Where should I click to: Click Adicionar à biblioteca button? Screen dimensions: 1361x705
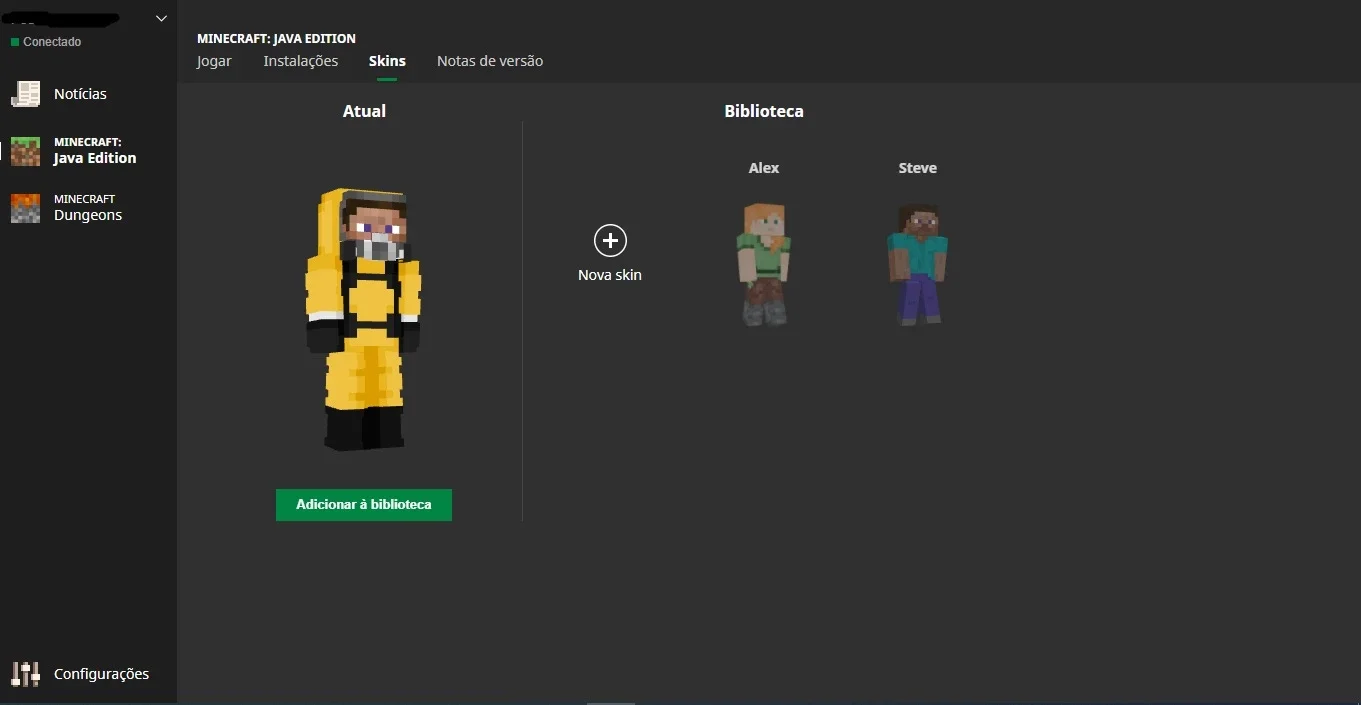[x=364, y=505]
